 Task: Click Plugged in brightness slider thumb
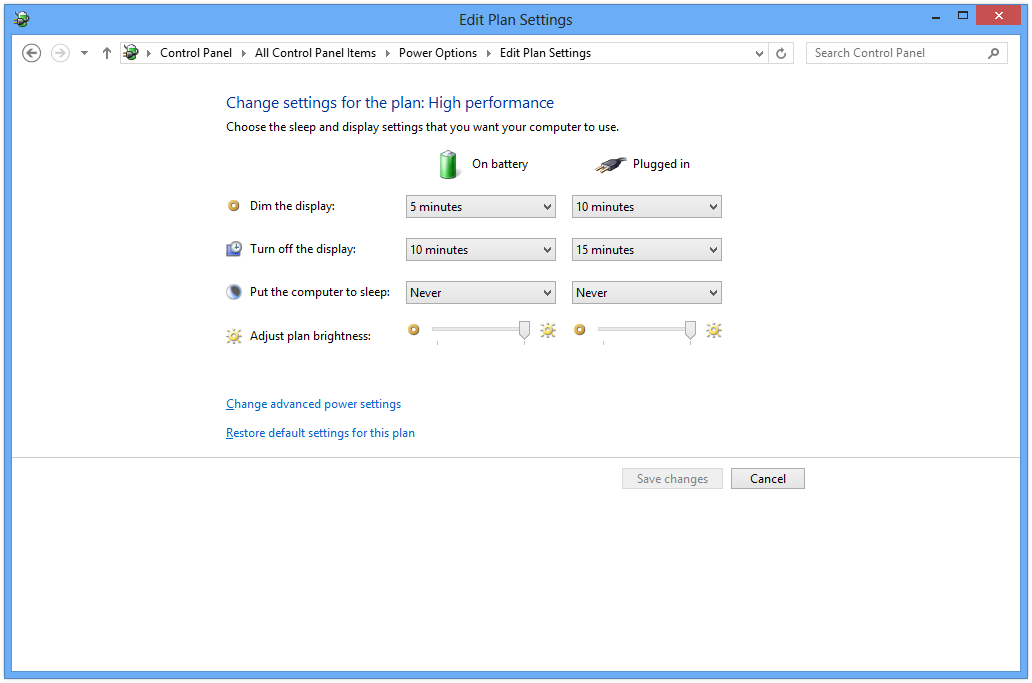[690, 330]
